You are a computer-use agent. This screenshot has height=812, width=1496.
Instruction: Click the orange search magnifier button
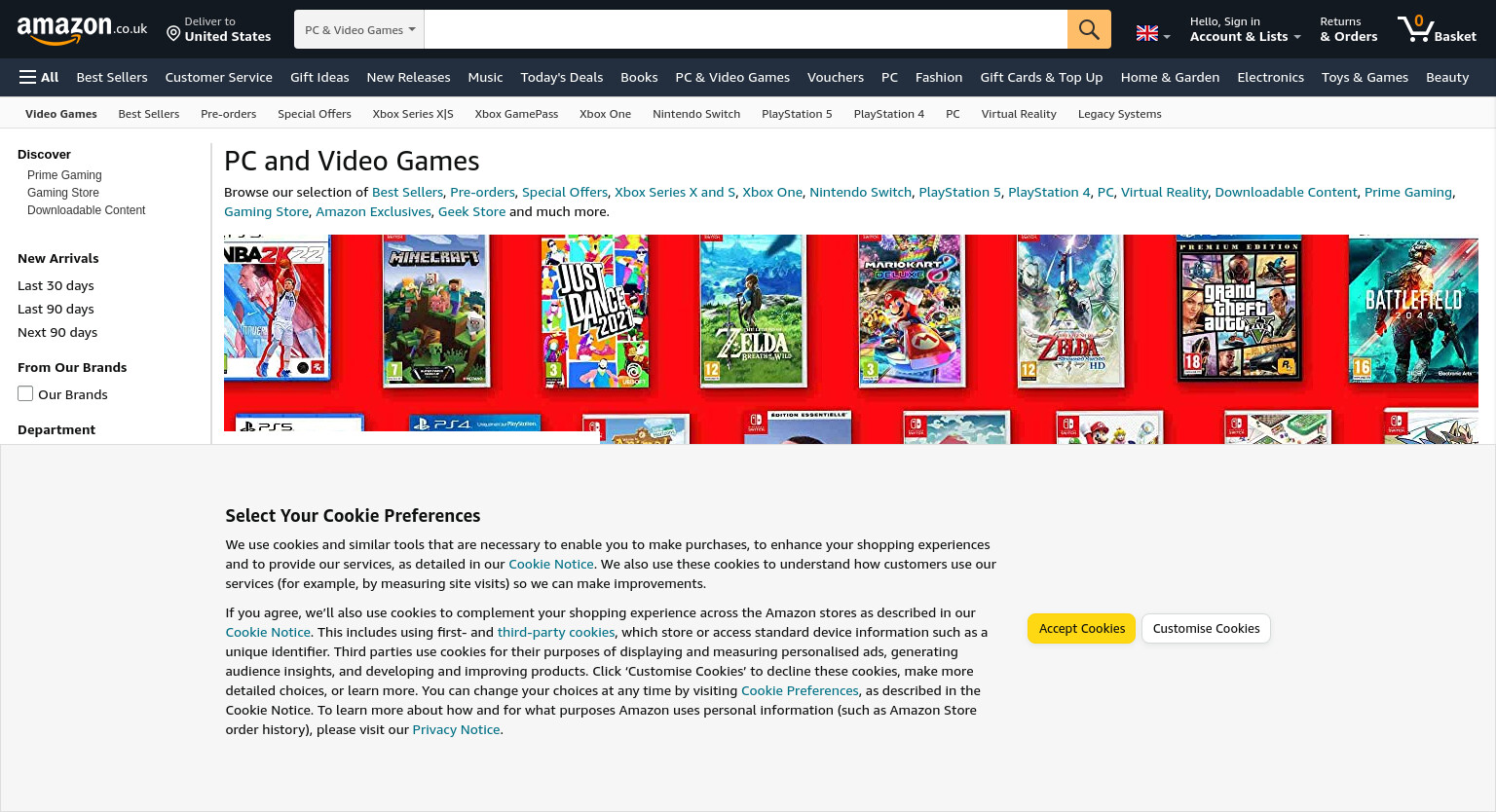pyautogui.click(x=1089, y=29)
